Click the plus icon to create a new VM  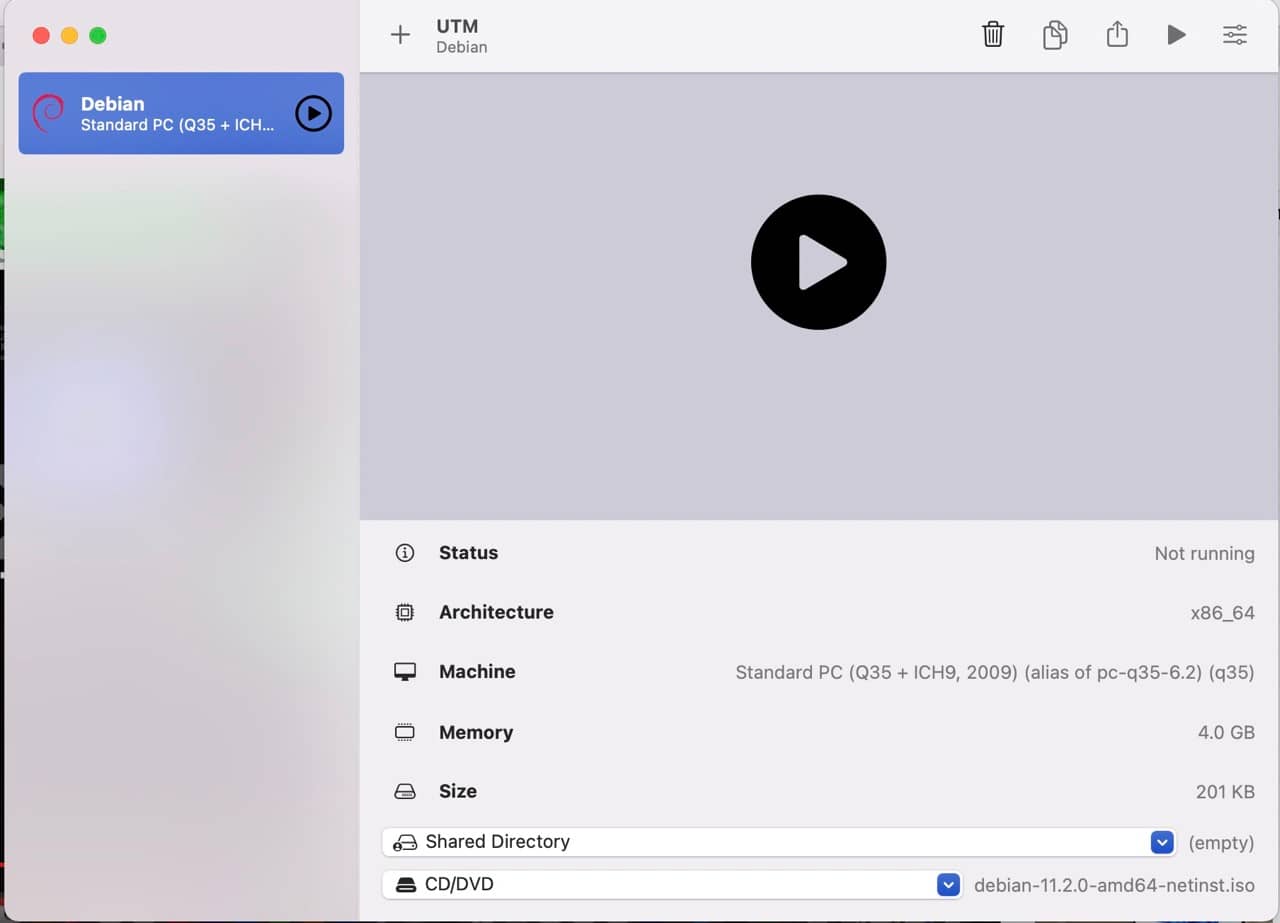coord(400,35)
